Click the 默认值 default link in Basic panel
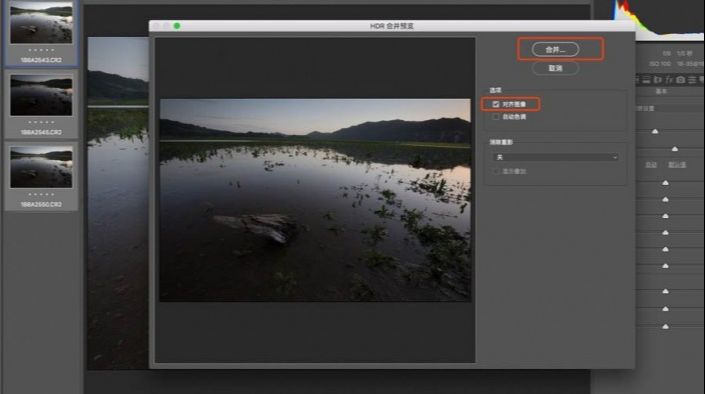 677,165
